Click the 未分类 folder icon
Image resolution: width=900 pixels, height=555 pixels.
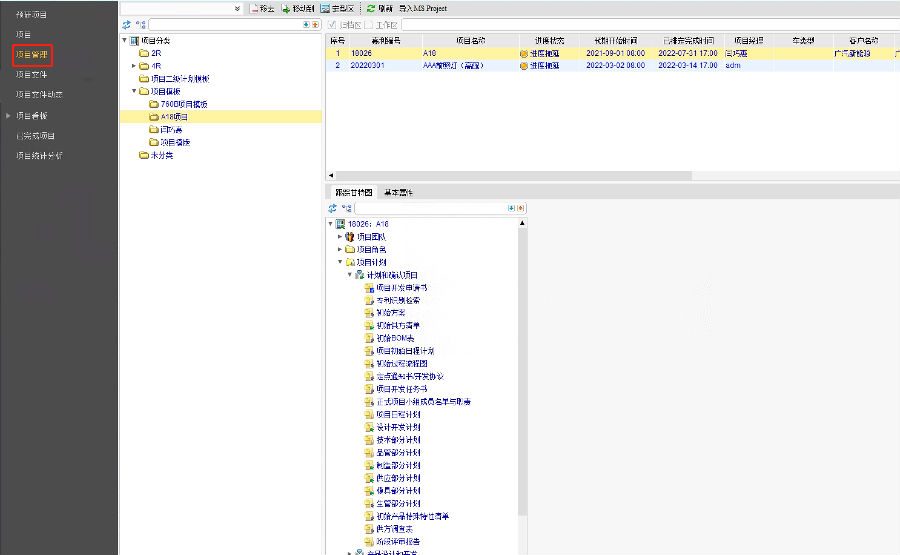(144, 156)
